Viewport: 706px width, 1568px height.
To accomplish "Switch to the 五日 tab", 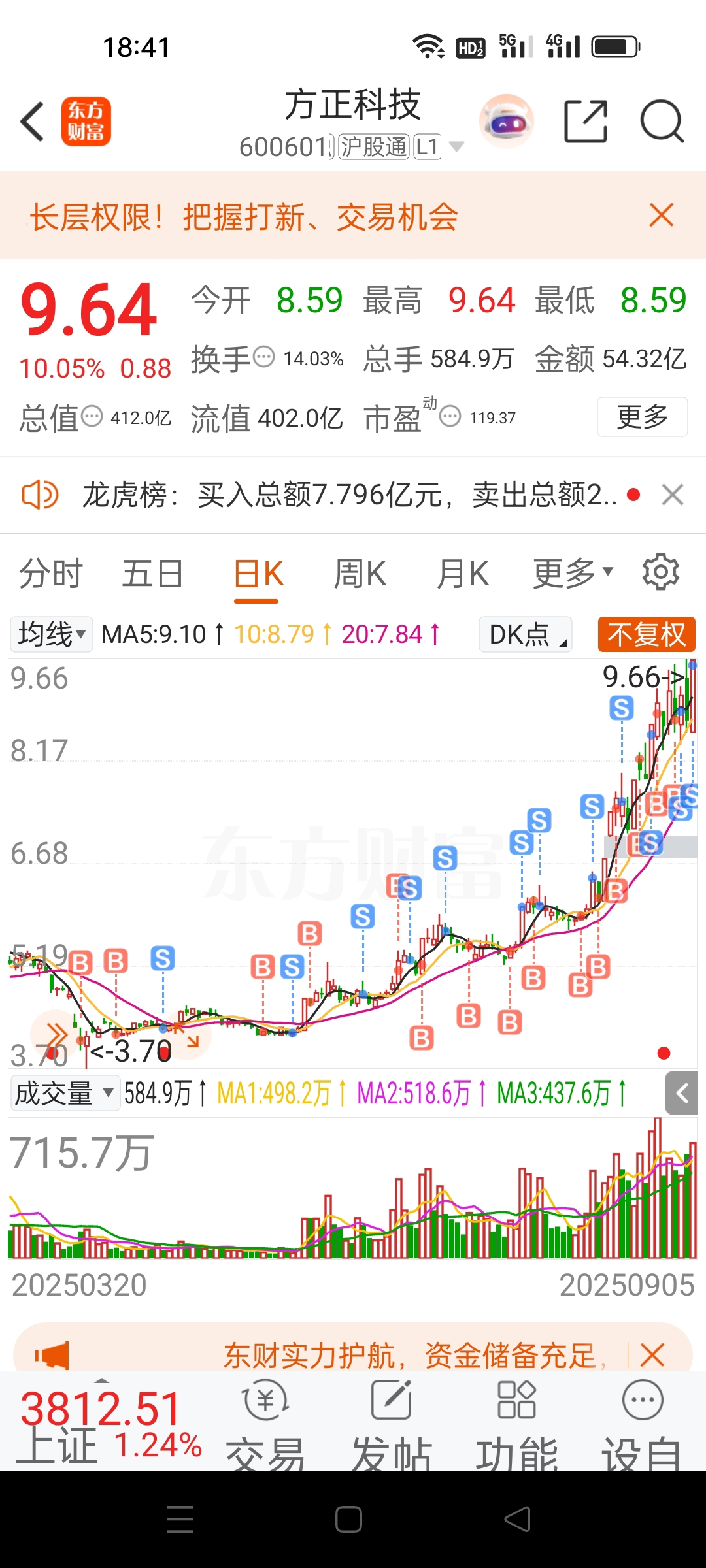I will (153, 574).
